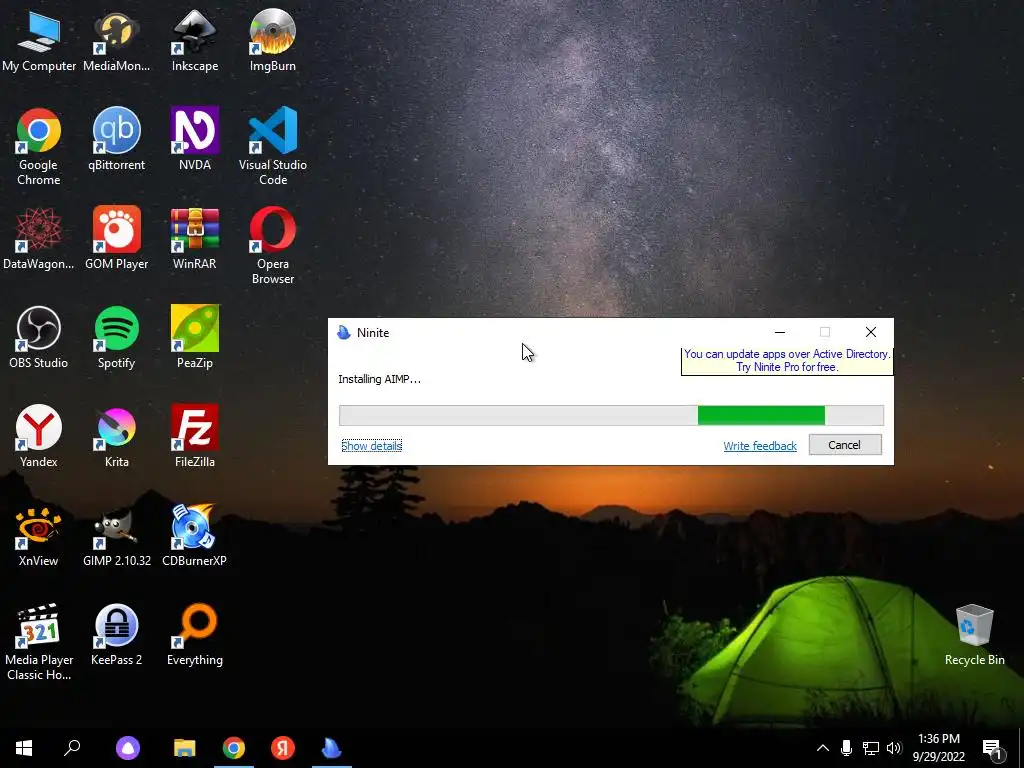Select the WinRAR desktop icon

click(x=195, y=238)
